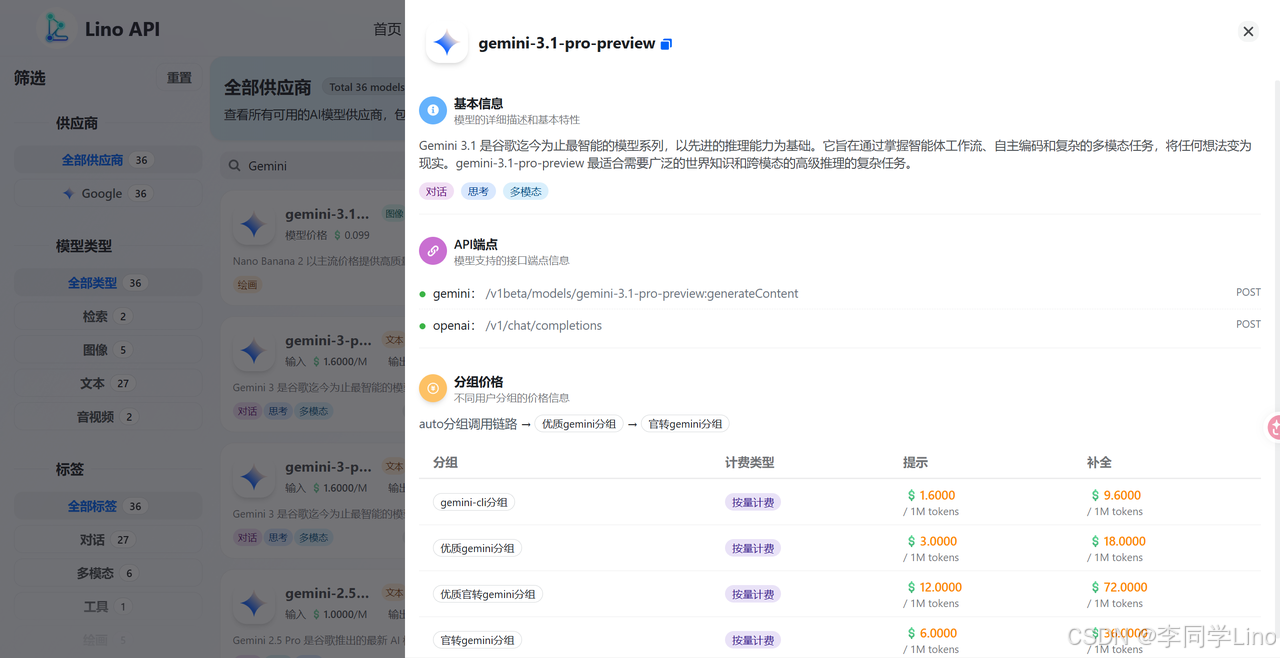The width and height of the screenshot is (1280, 658).
Task: Select the 全部标签 tag filter
Action: (x=106, y=506)
